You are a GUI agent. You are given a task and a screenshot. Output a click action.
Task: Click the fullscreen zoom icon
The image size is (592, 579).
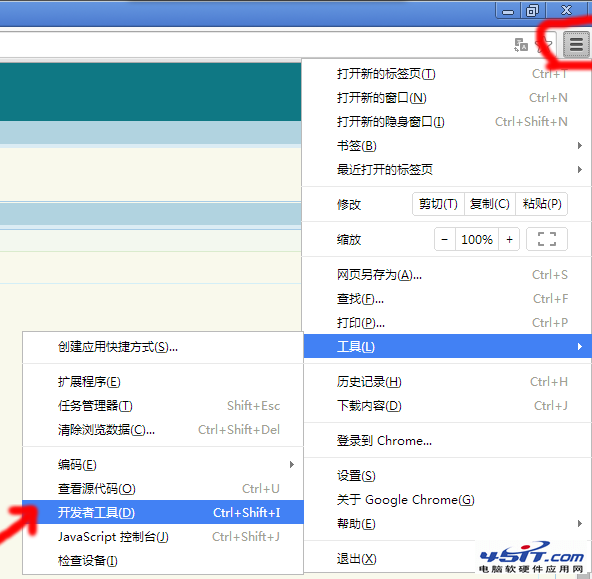click(547, 239)
